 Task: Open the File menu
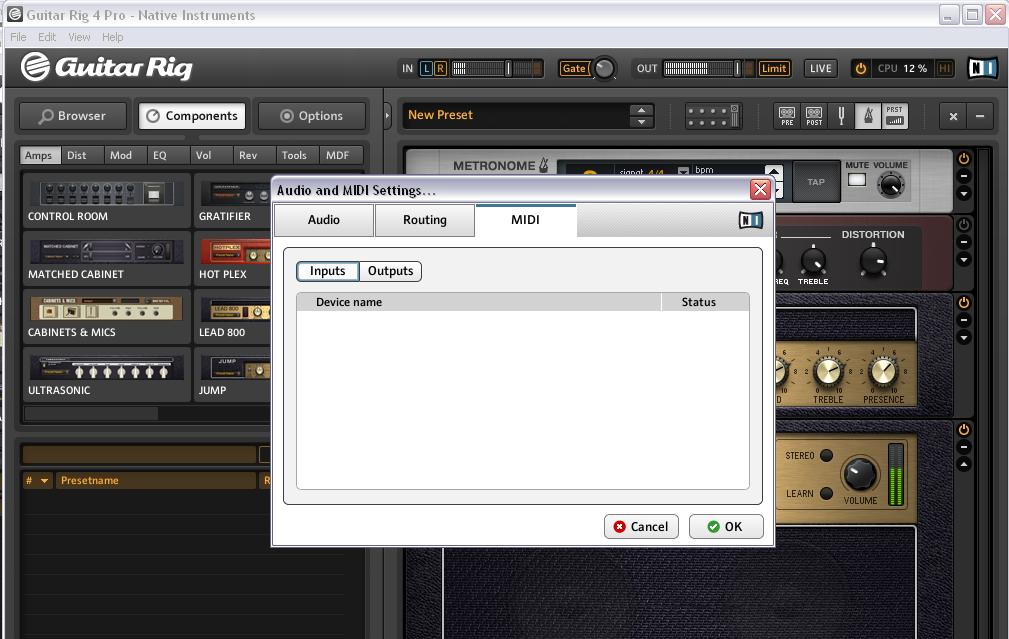point(18,37)
